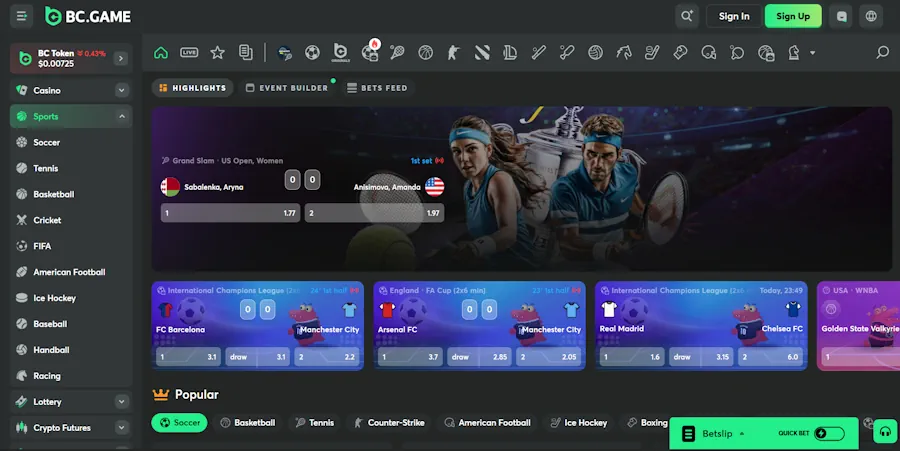Open the my bets document icon
Screen dimensions: 900x451
pyautogui.click(x=246, y=53)
